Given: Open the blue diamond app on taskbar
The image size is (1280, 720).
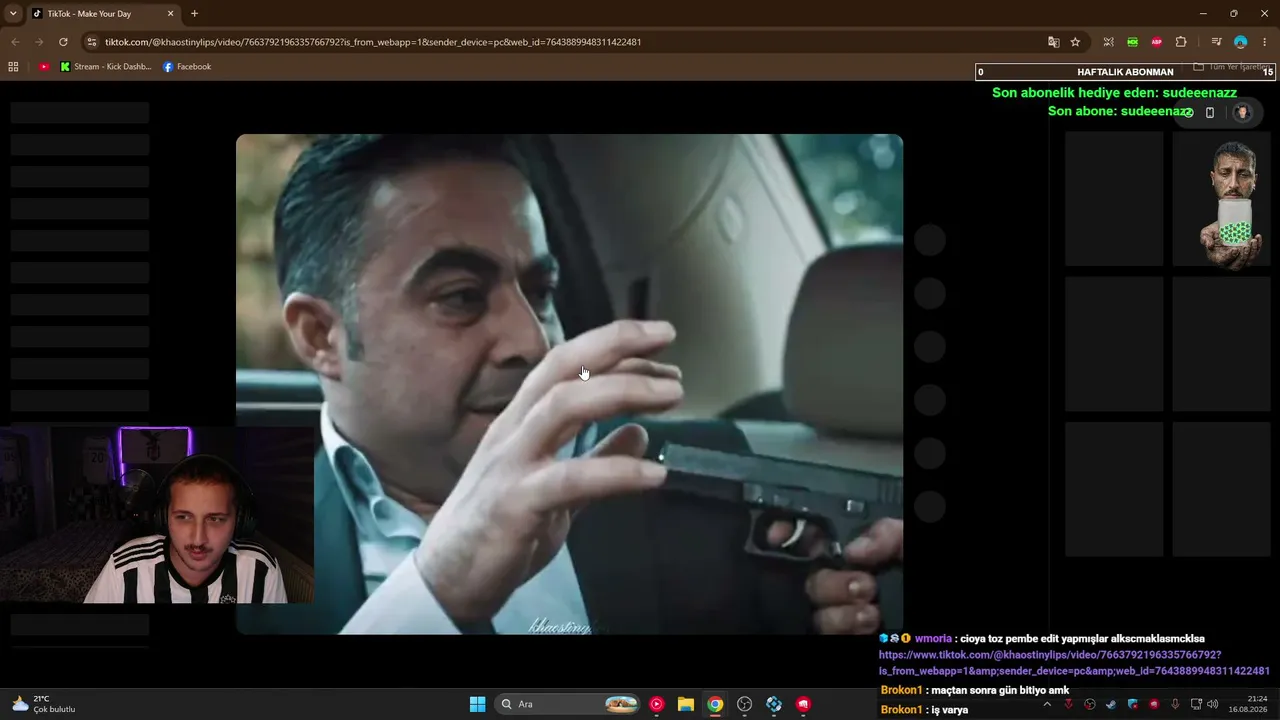Looking at the screenshot, I should tap(774, 704).
